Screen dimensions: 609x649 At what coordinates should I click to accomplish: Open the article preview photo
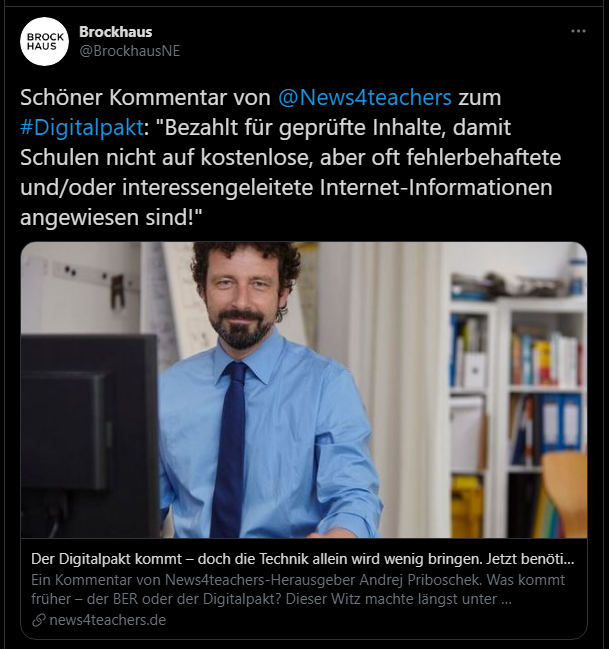(x=304, y=390)
